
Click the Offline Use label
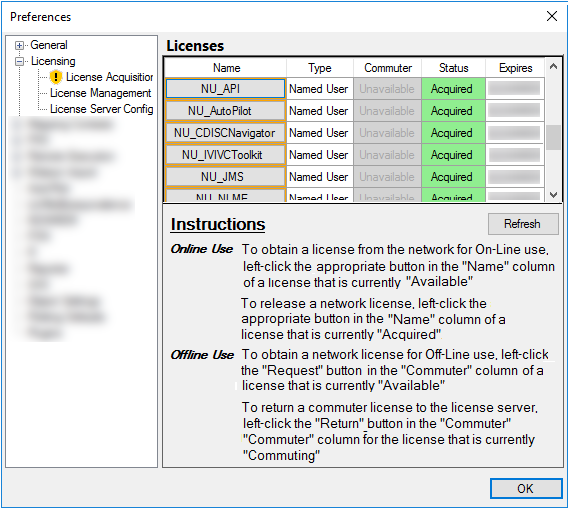[202, 354]
